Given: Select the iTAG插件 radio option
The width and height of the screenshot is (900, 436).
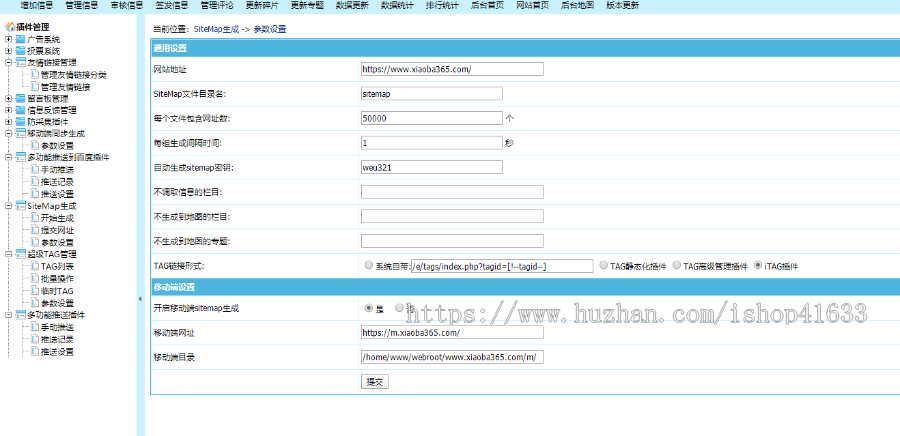Looking at the screenshot, I should tap(758, 265).
